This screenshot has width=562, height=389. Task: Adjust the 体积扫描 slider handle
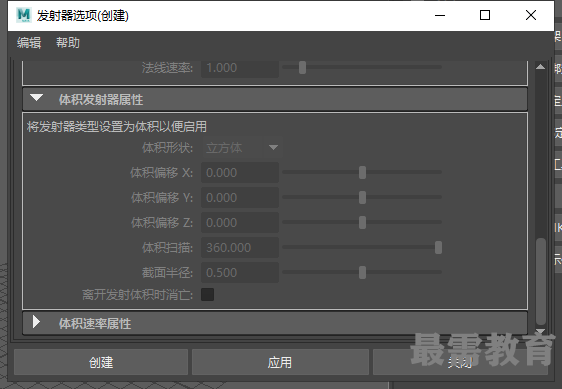438,247
